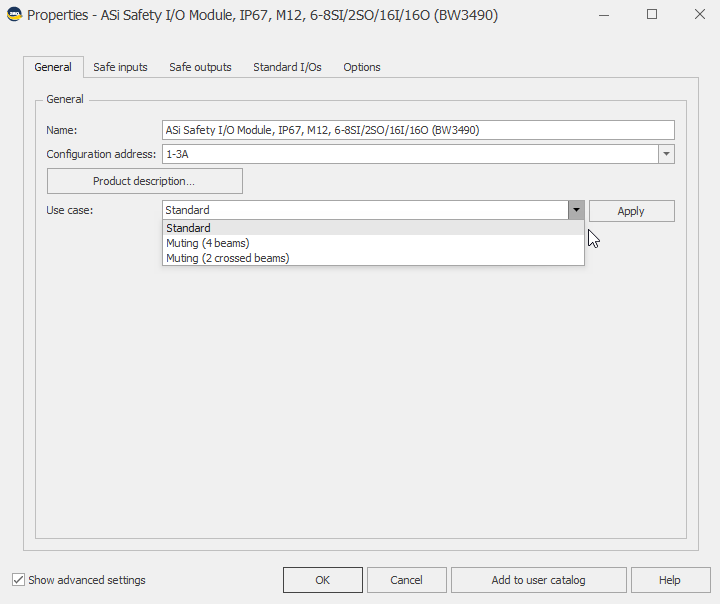Open Help for this dialog
The height and width of the screenshot is (604, 720).
point(669,580)
